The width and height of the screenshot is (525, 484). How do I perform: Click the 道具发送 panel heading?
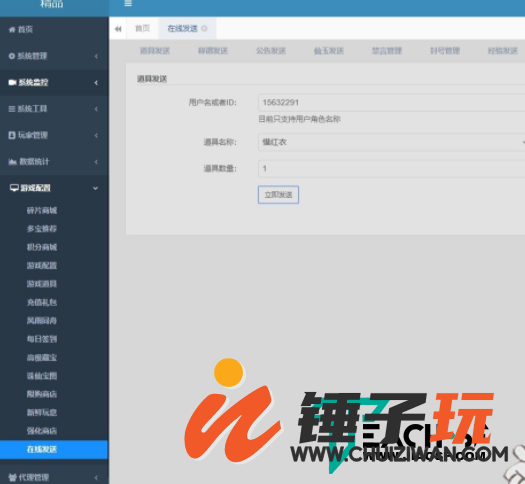[152, 79]
